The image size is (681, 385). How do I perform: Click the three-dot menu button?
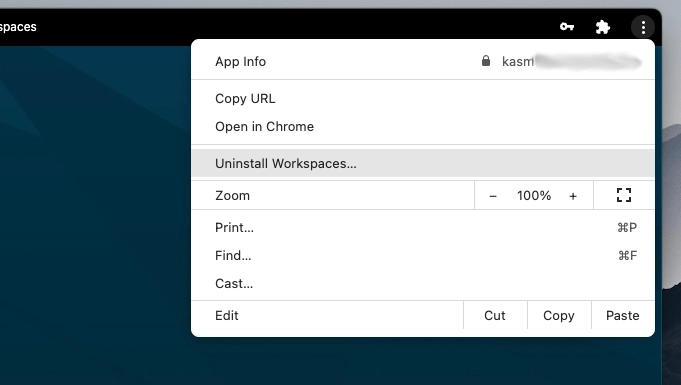[x=643, y=27]
